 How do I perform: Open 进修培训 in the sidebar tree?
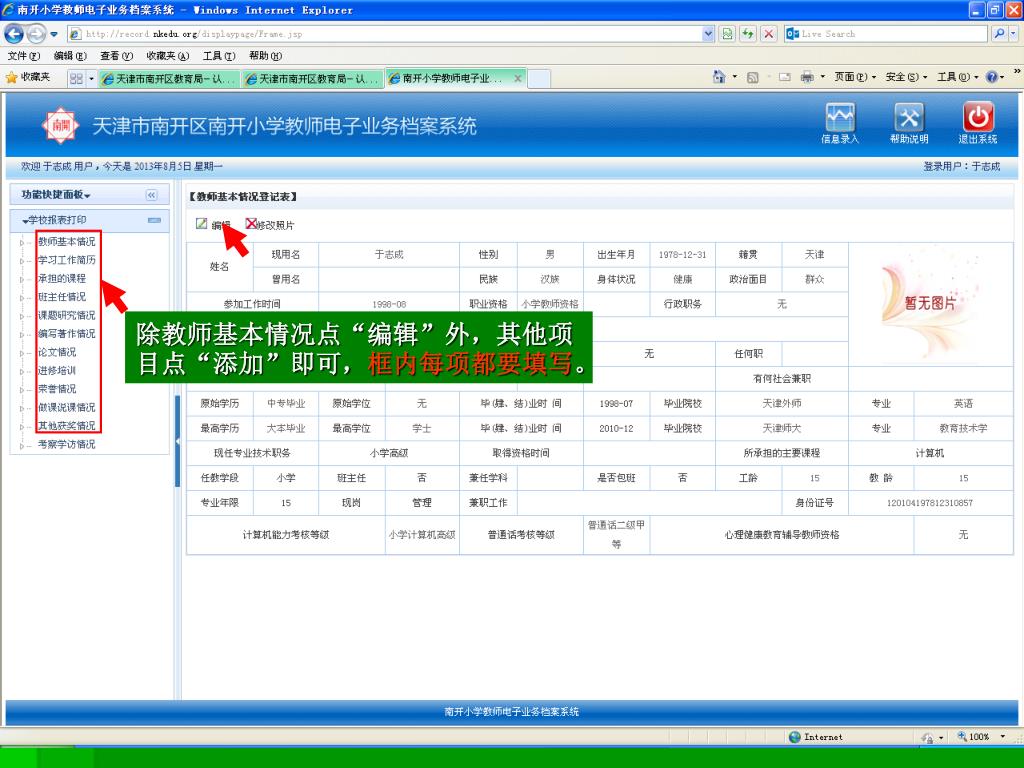tap(57, 370)
